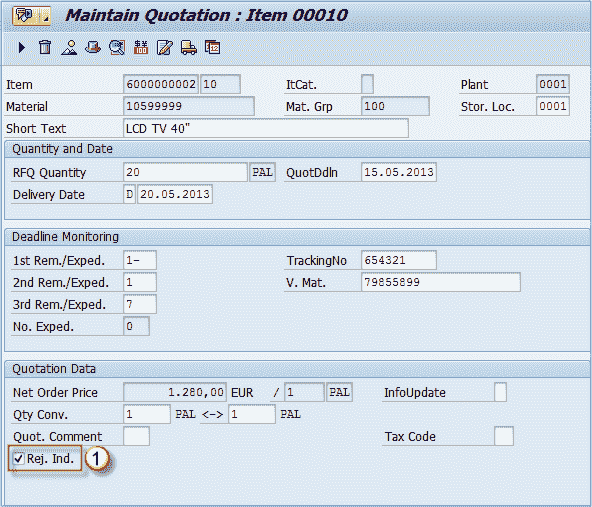Click the hat header icon
Viewport: 592px width, 507px height.
click(93, 48)
